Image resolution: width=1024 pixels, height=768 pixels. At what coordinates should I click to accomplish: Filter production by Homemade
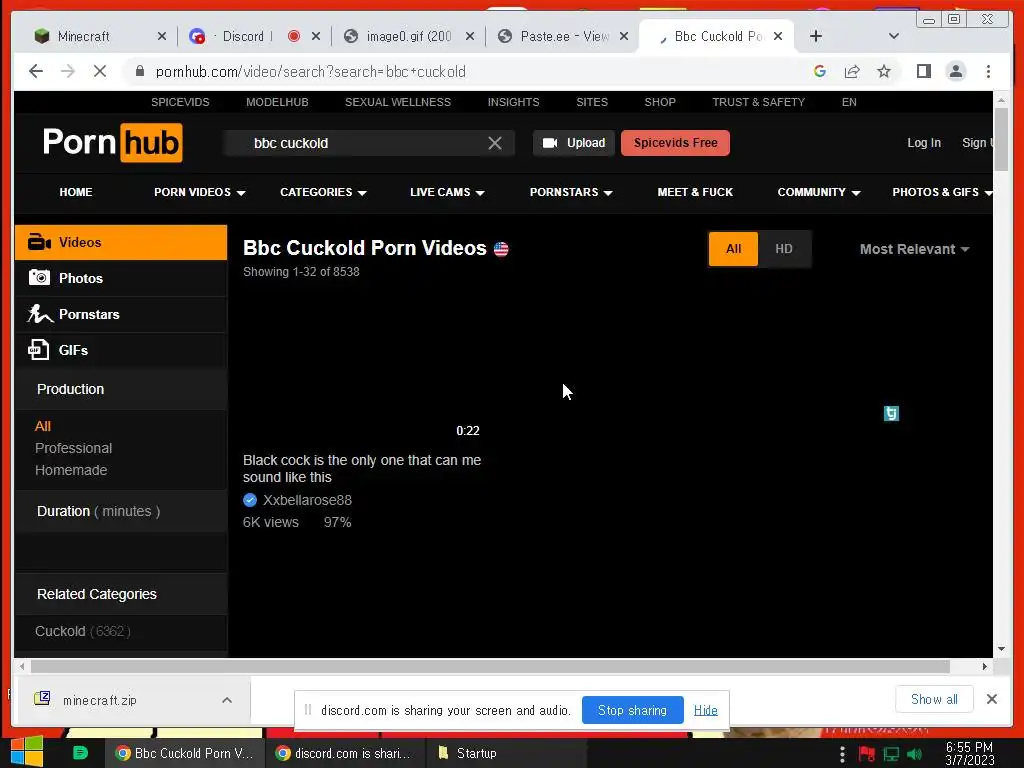coord(71,470)
